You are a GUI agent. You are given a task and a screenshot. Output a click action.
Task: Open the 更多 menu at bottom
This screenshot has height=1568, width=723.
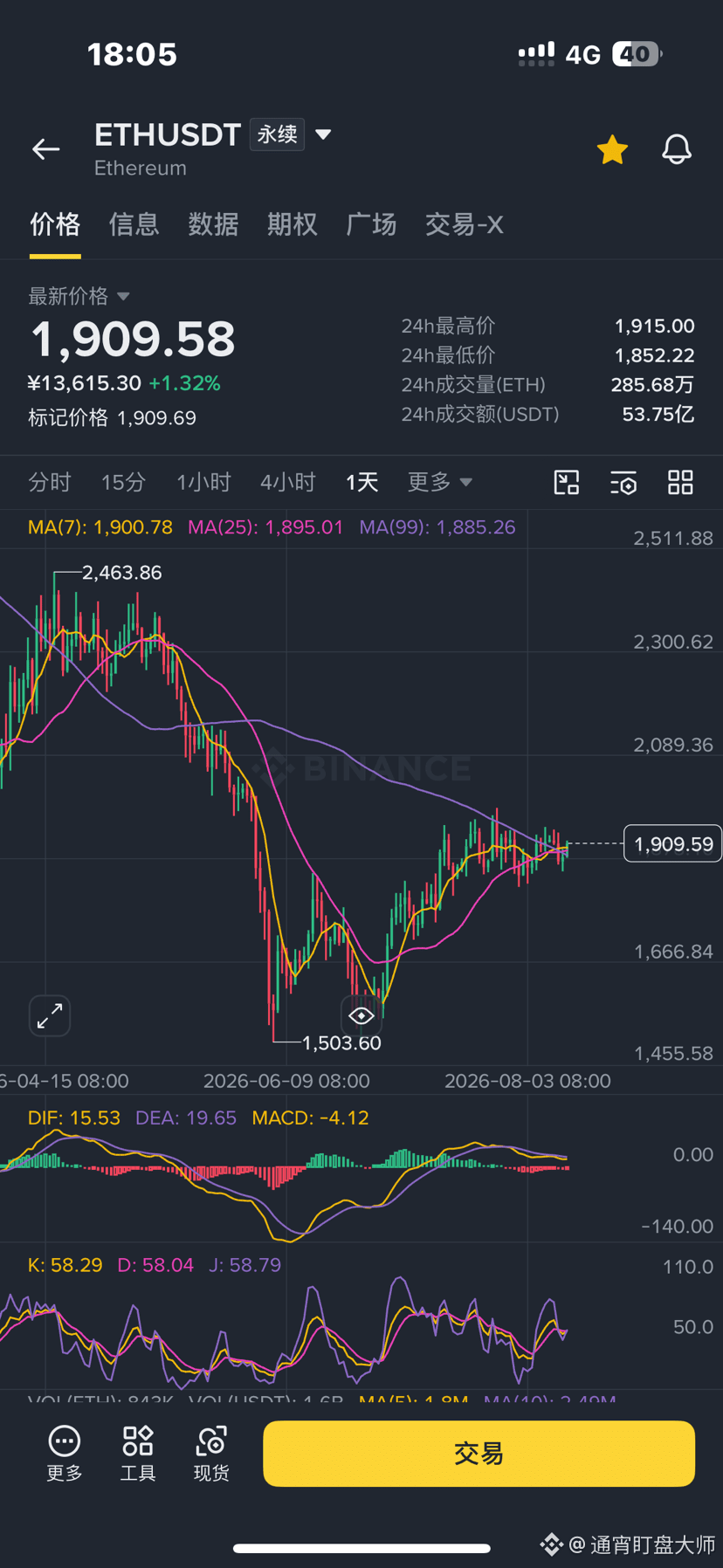[x=65, y=1453]
